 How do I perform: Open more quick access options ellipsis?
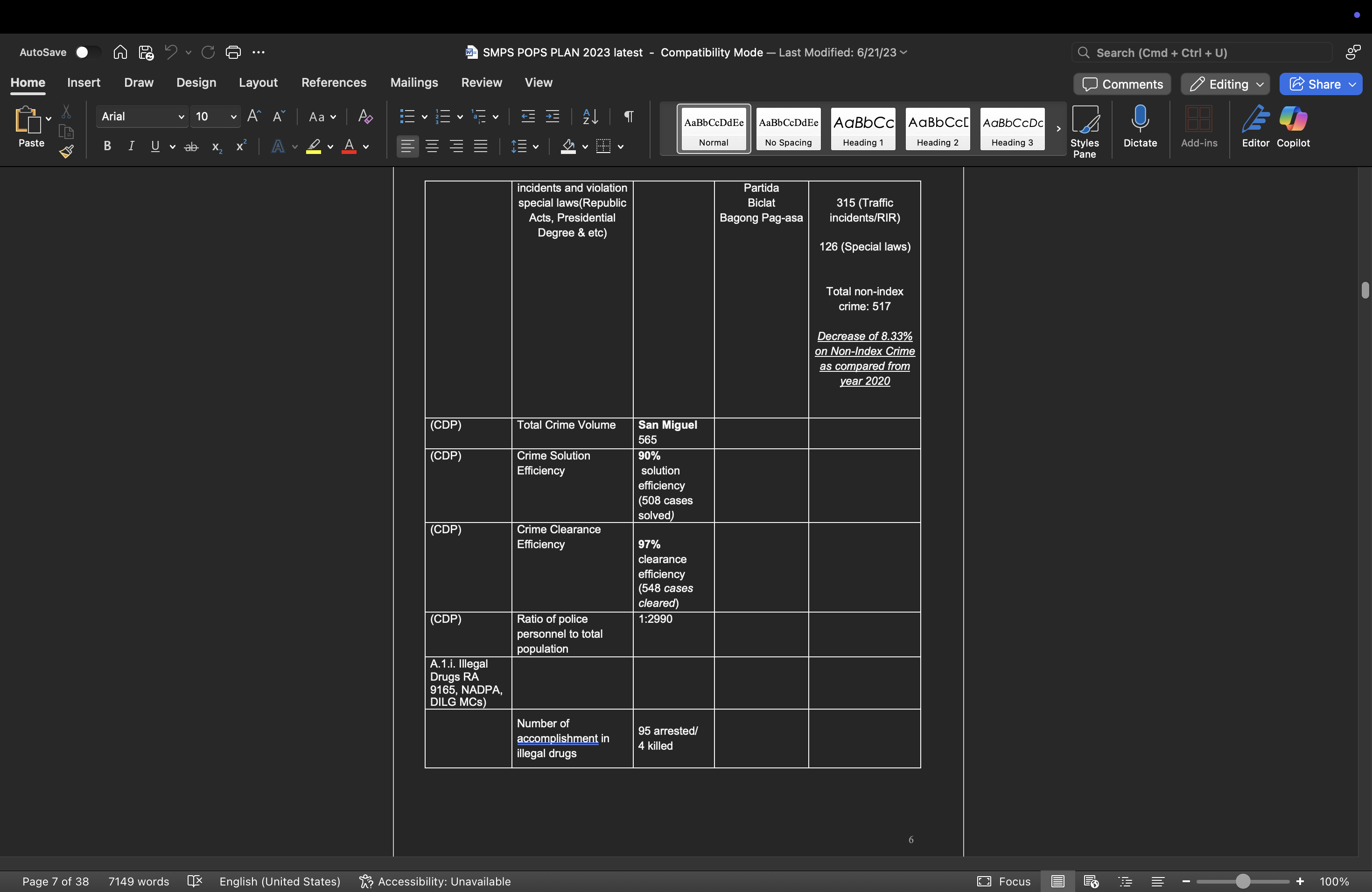(x=258, y=52)
